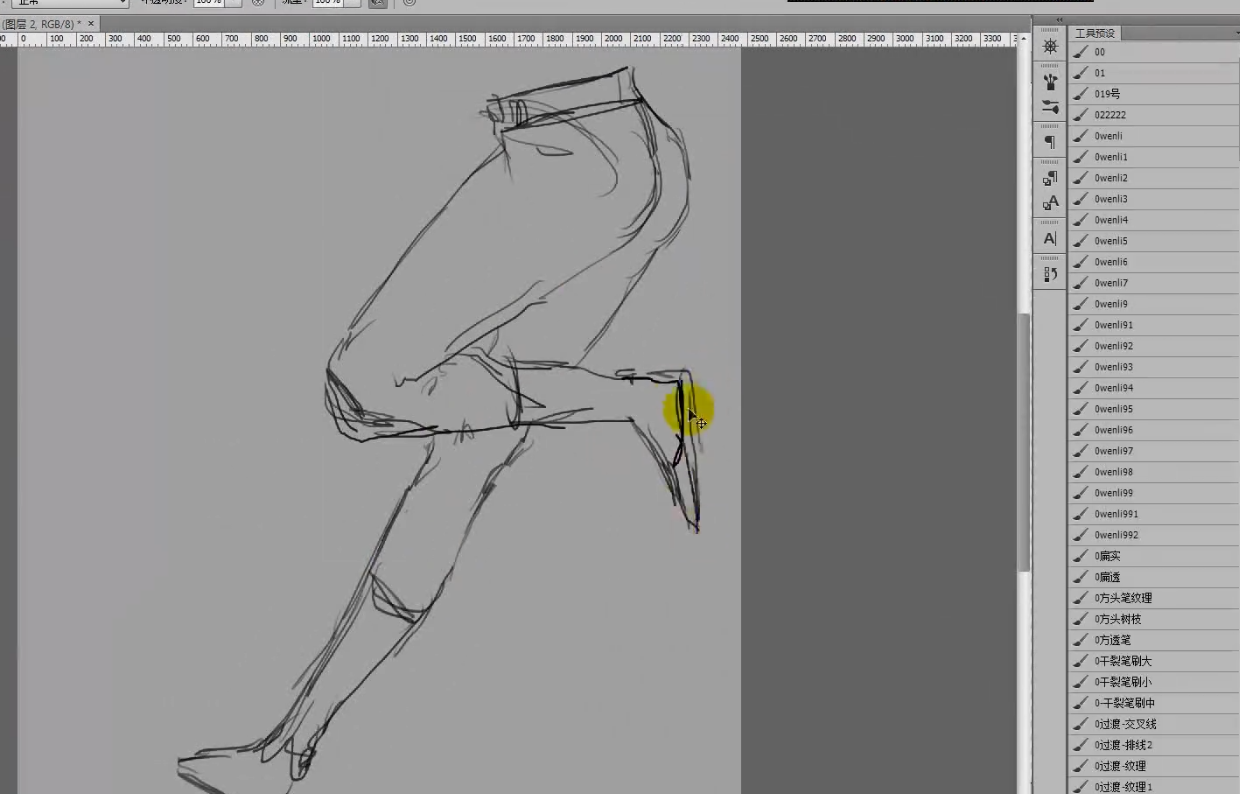Activate the 0wenli94 brush preset
The image size is (1240, 794).
(x=1153, y=388)
